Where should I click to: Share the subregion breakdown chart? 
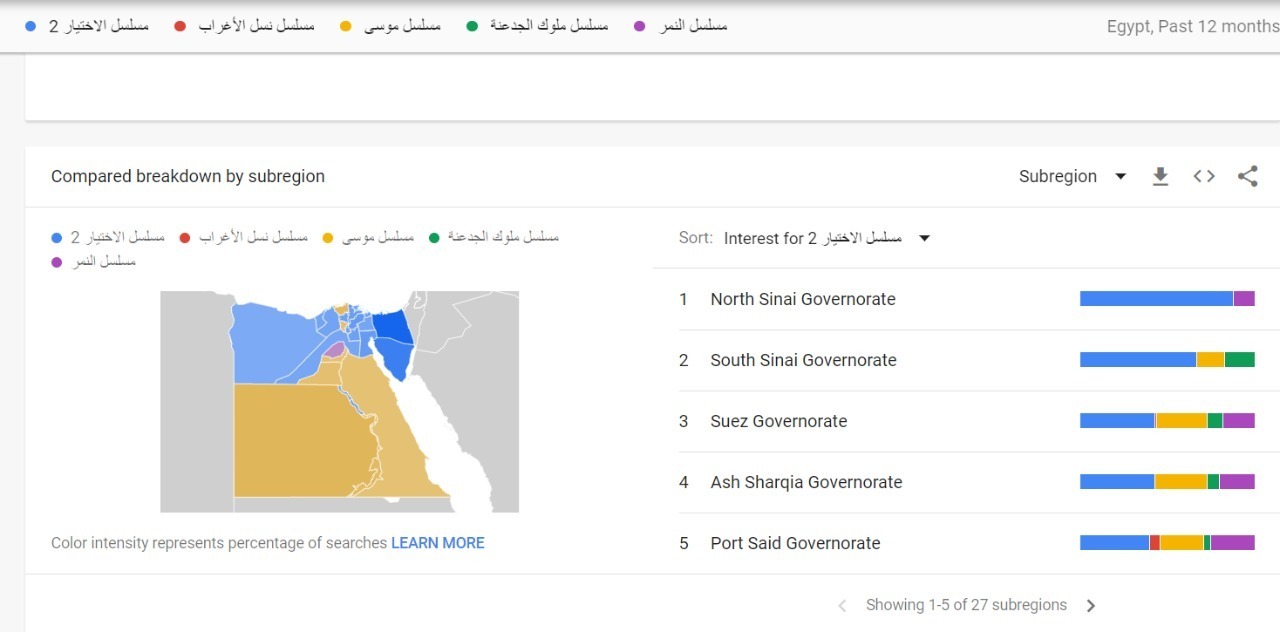[1247, 177]
